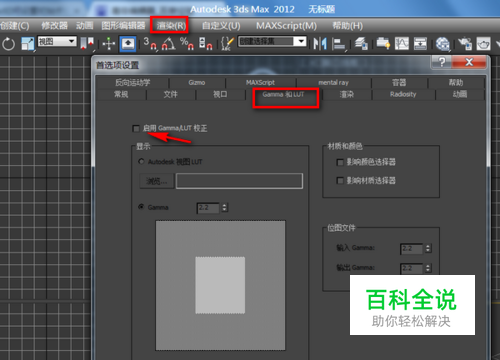Switch to the 常规 tab
Viewport: 500px width, 360px height.
[121, 94]
